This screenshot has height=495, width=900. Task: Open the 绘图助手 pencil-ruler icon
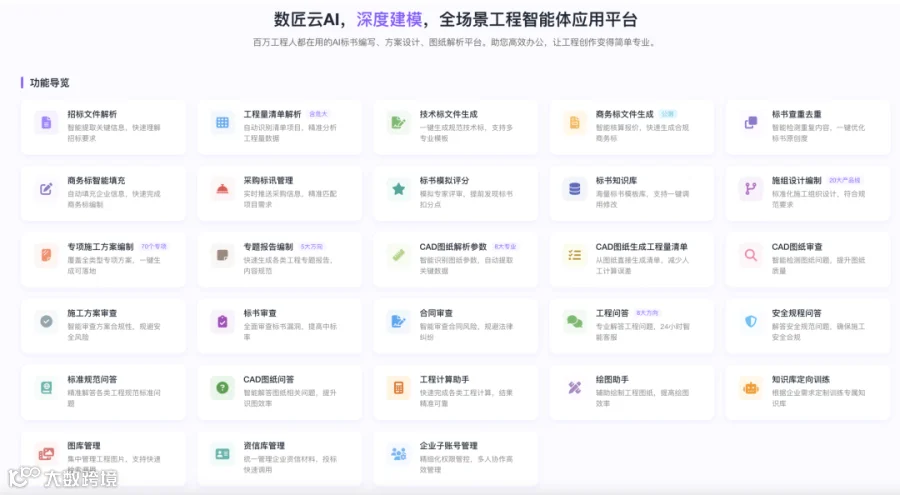point(575,388)
